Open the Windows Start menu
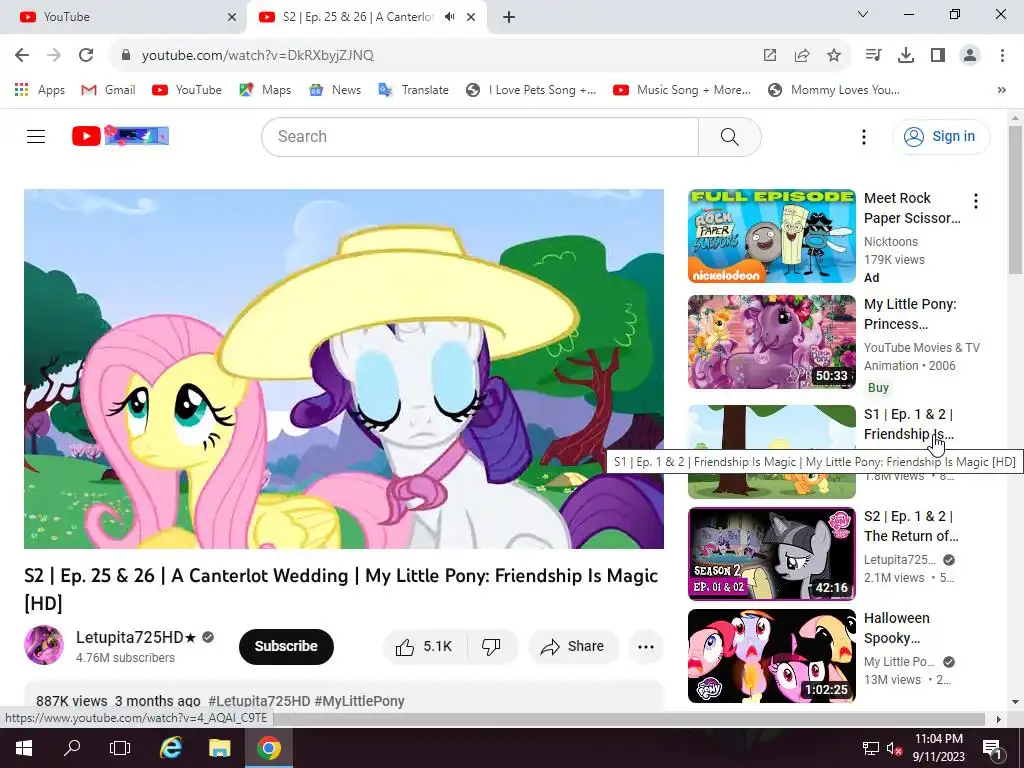 pos(24,748)
